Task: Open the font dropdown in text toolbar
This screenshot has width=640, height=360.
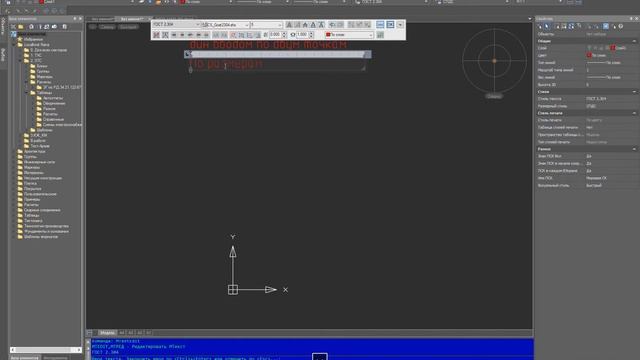Action: [226, 25]
